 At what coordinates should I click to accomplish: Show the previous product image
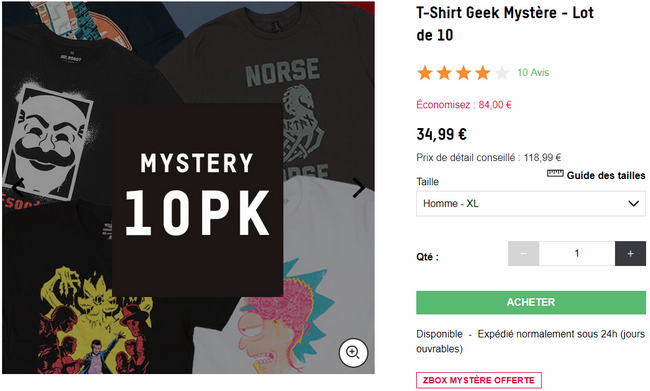[17, 187]
